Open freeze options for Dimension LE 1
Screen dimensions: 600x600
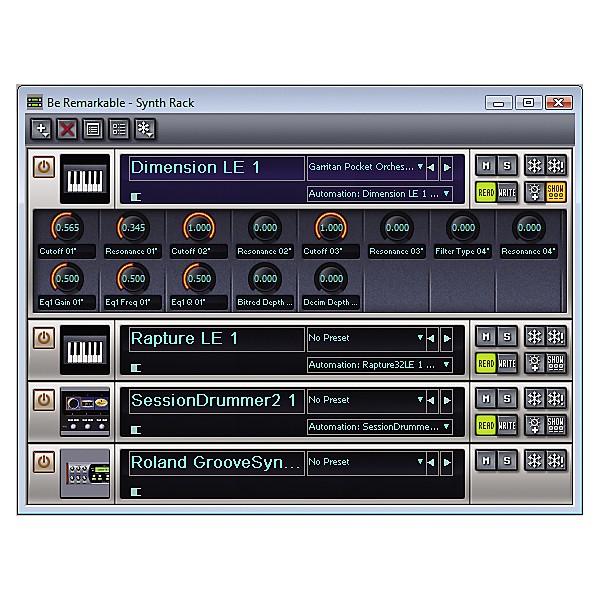(556, 166)
